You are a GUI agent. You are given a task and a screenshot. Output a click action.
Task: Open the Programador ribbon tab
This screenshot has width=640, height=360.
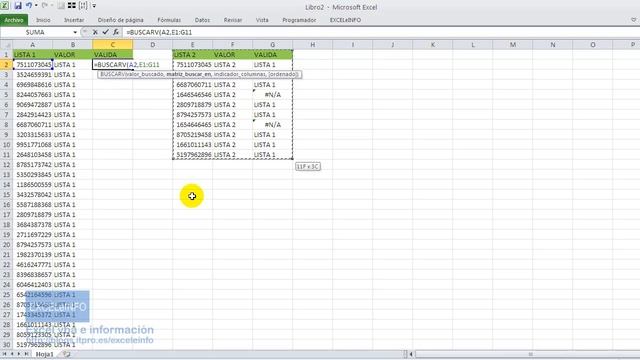(299, 20)
